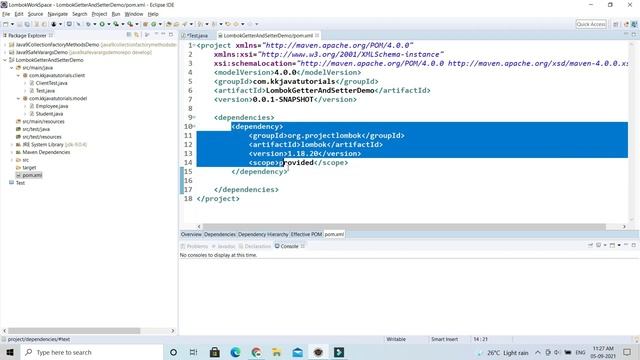Open File Explorer from taskbar
Screen dimensions: 640x360
pos(277,352)
